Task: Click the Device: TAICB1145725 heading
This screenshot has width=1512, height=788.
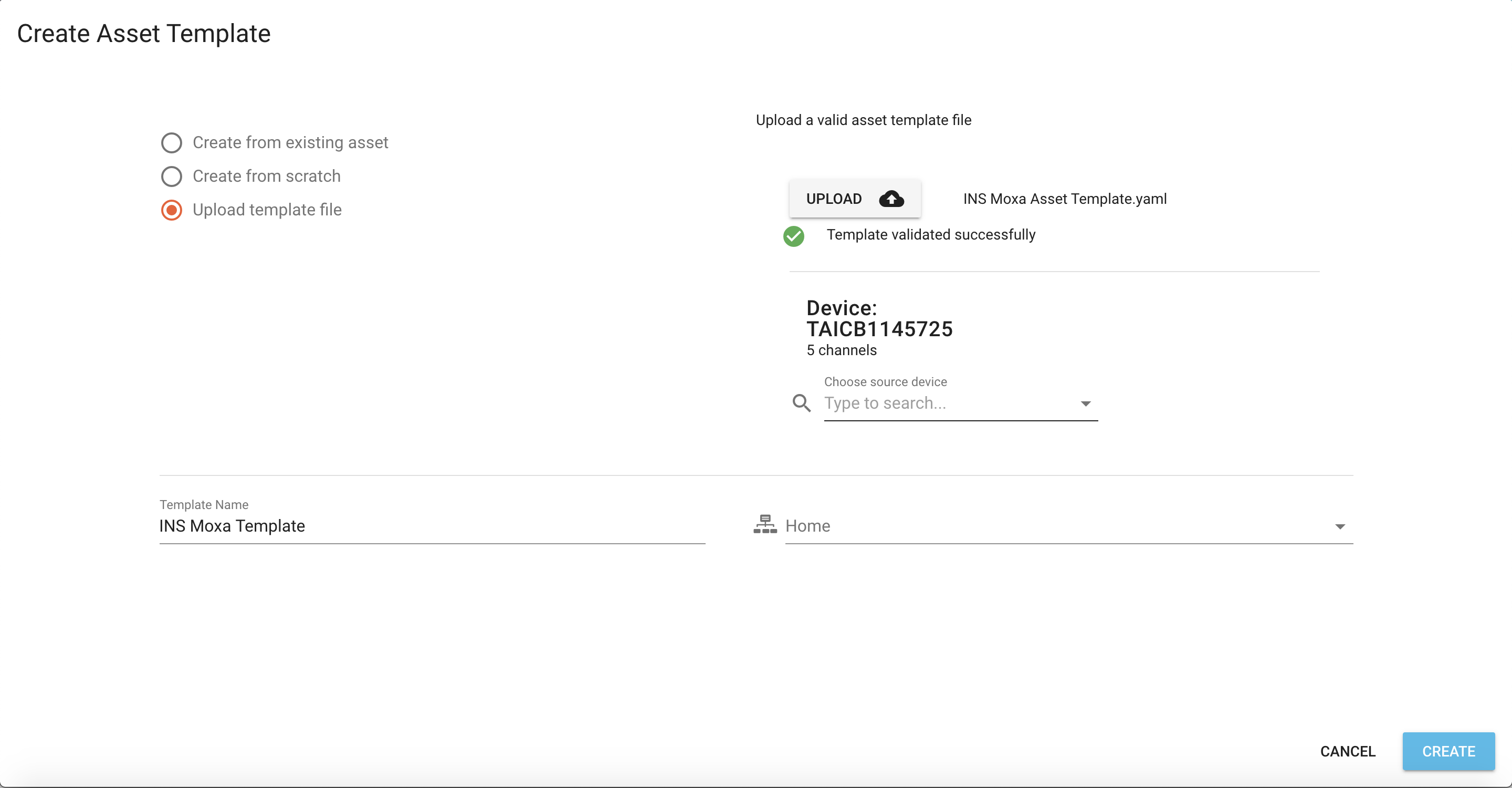Action: pos(879,319)
